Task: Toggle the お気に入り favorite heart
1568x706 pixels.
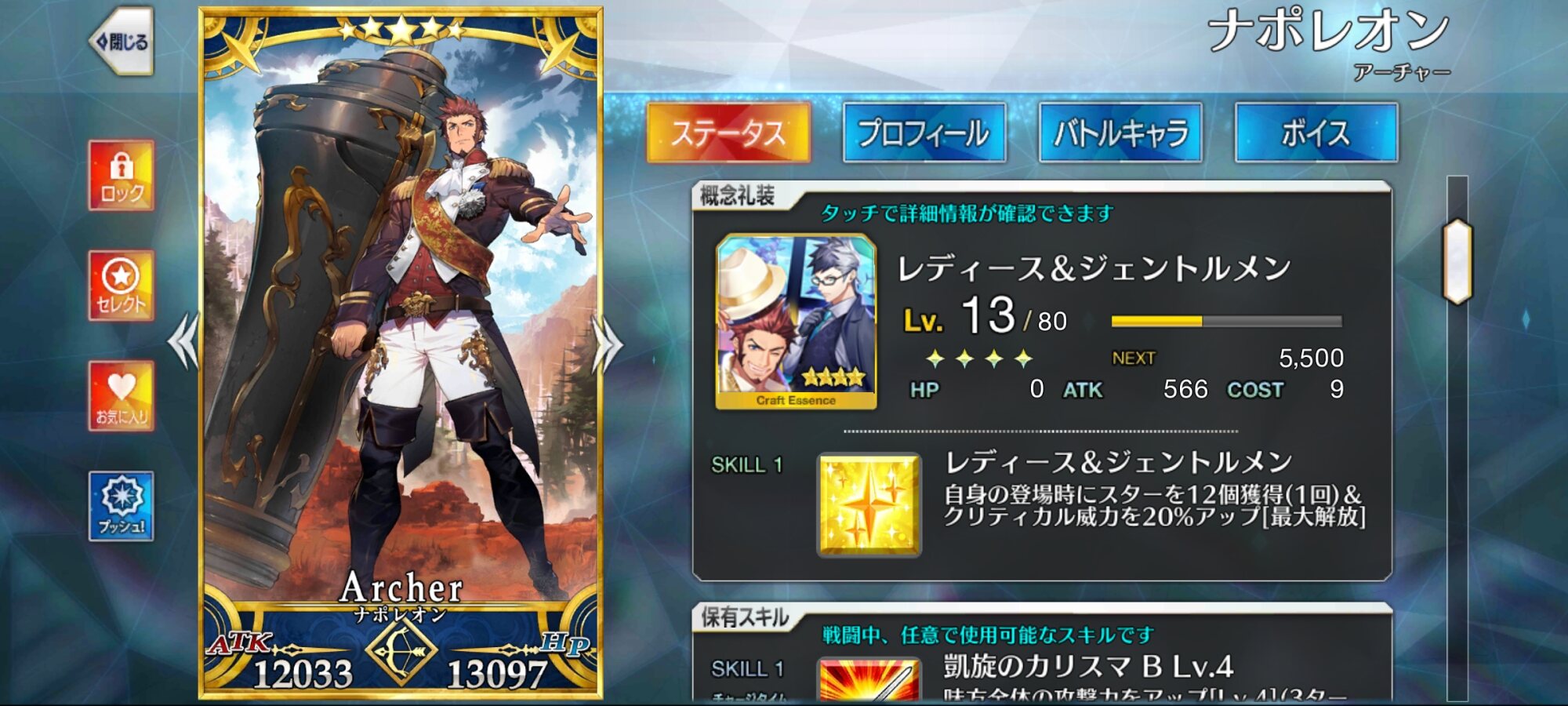Action: (121, 396)
